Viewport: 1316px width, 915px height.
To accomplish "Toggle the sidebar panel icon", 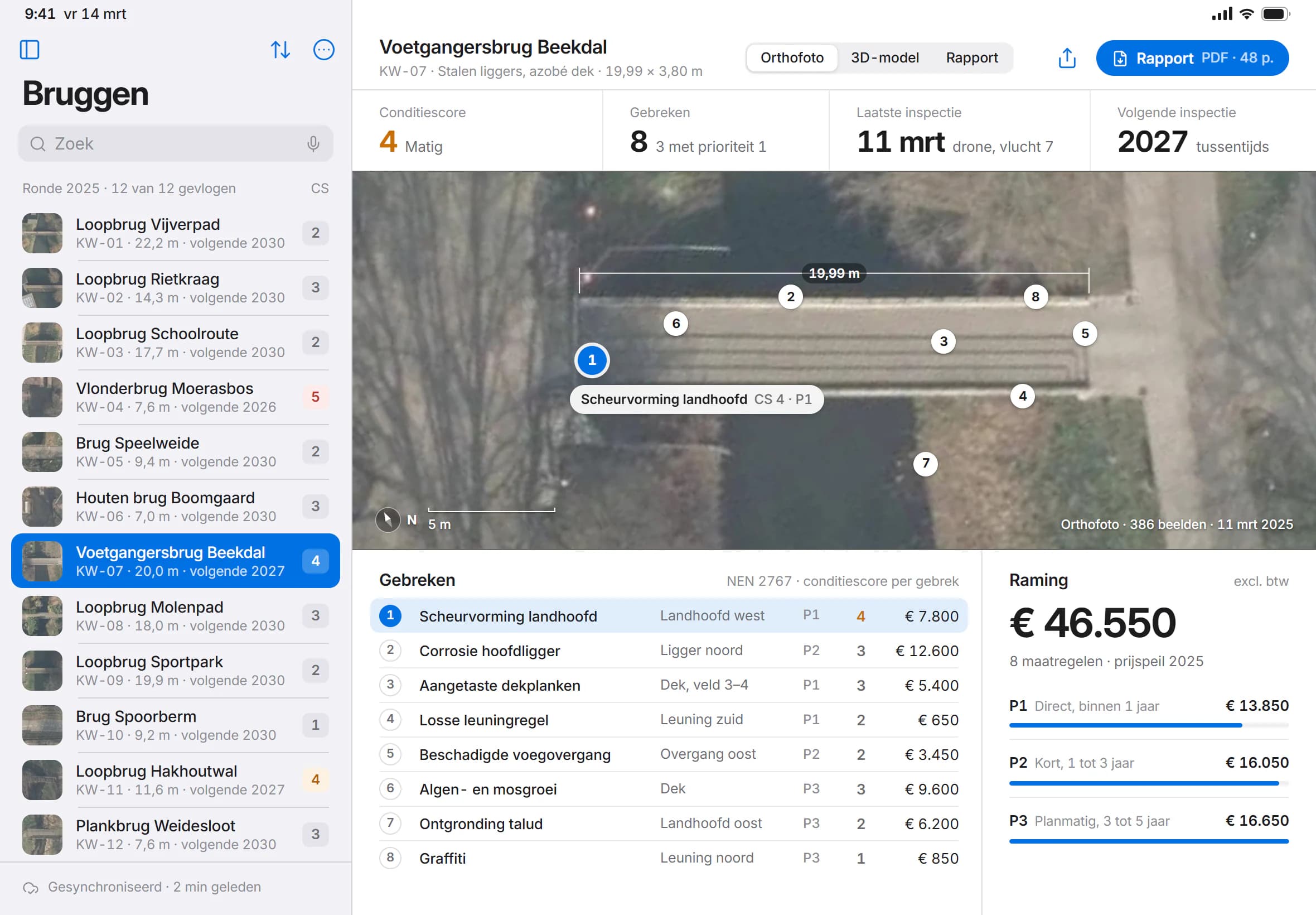I will click(x=30, y=50).
